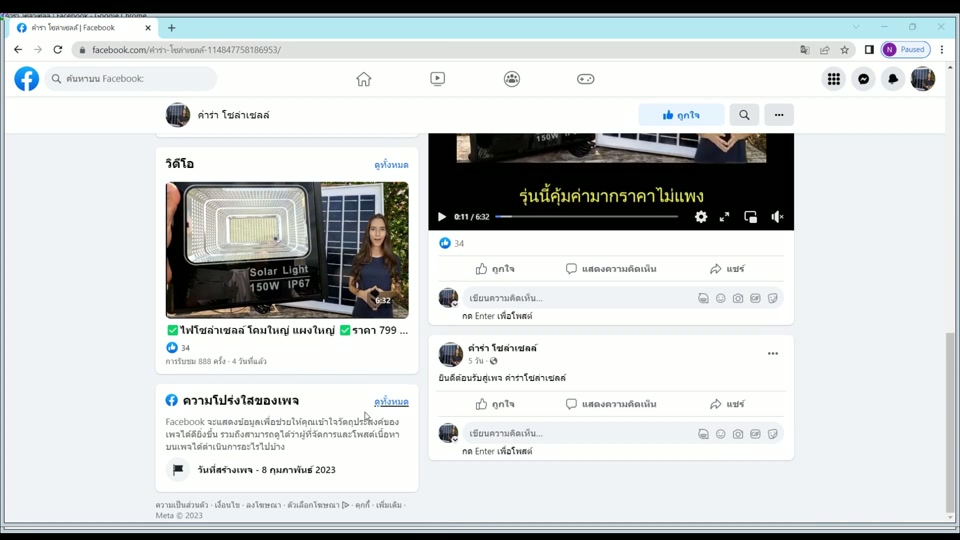Switch video to picture-in-picture mode

coord(751,217)
